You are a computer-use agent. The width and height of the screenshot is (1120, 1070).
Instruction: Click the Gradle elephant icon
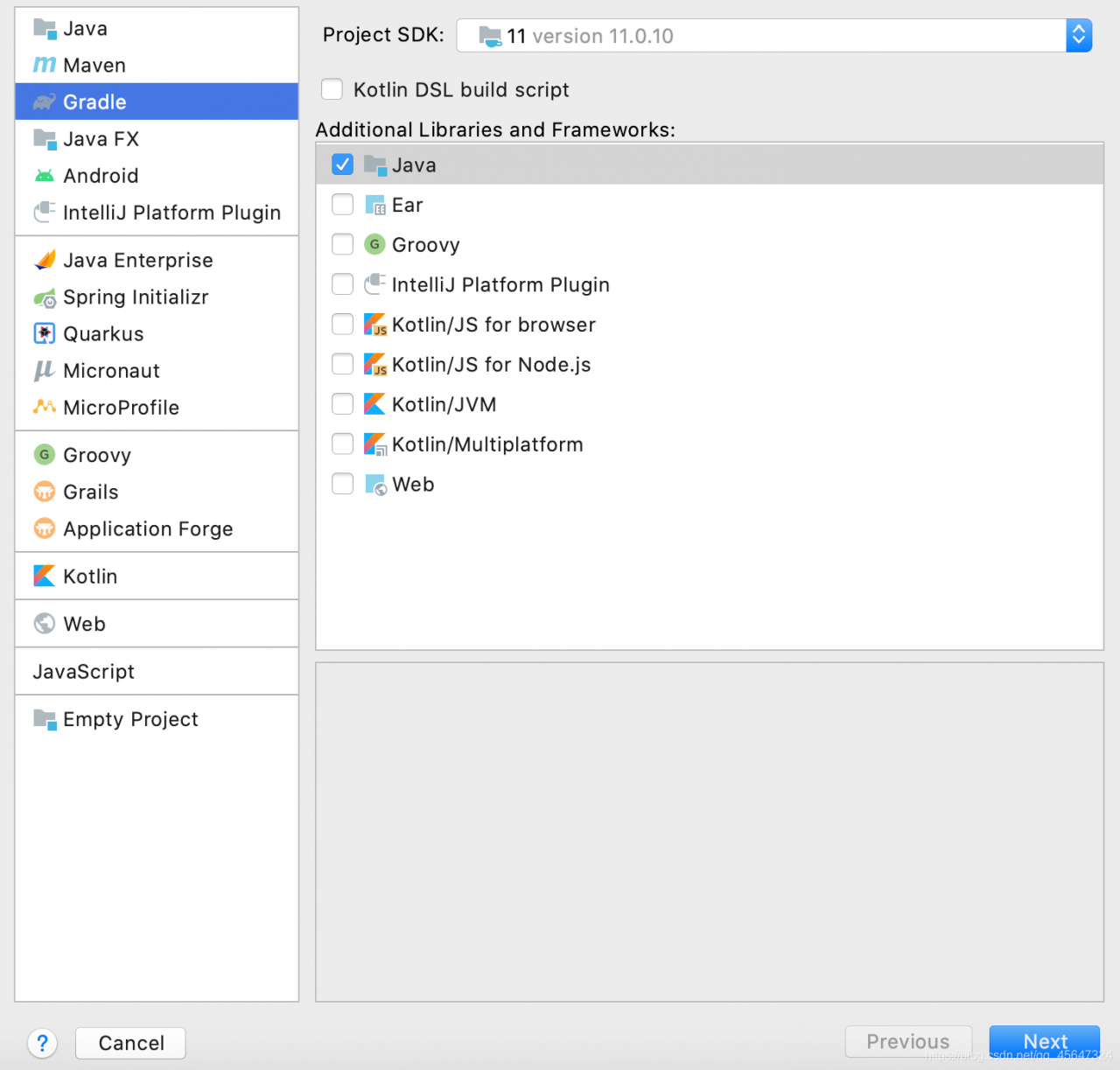pyautogui.click(x=45, y=102)
